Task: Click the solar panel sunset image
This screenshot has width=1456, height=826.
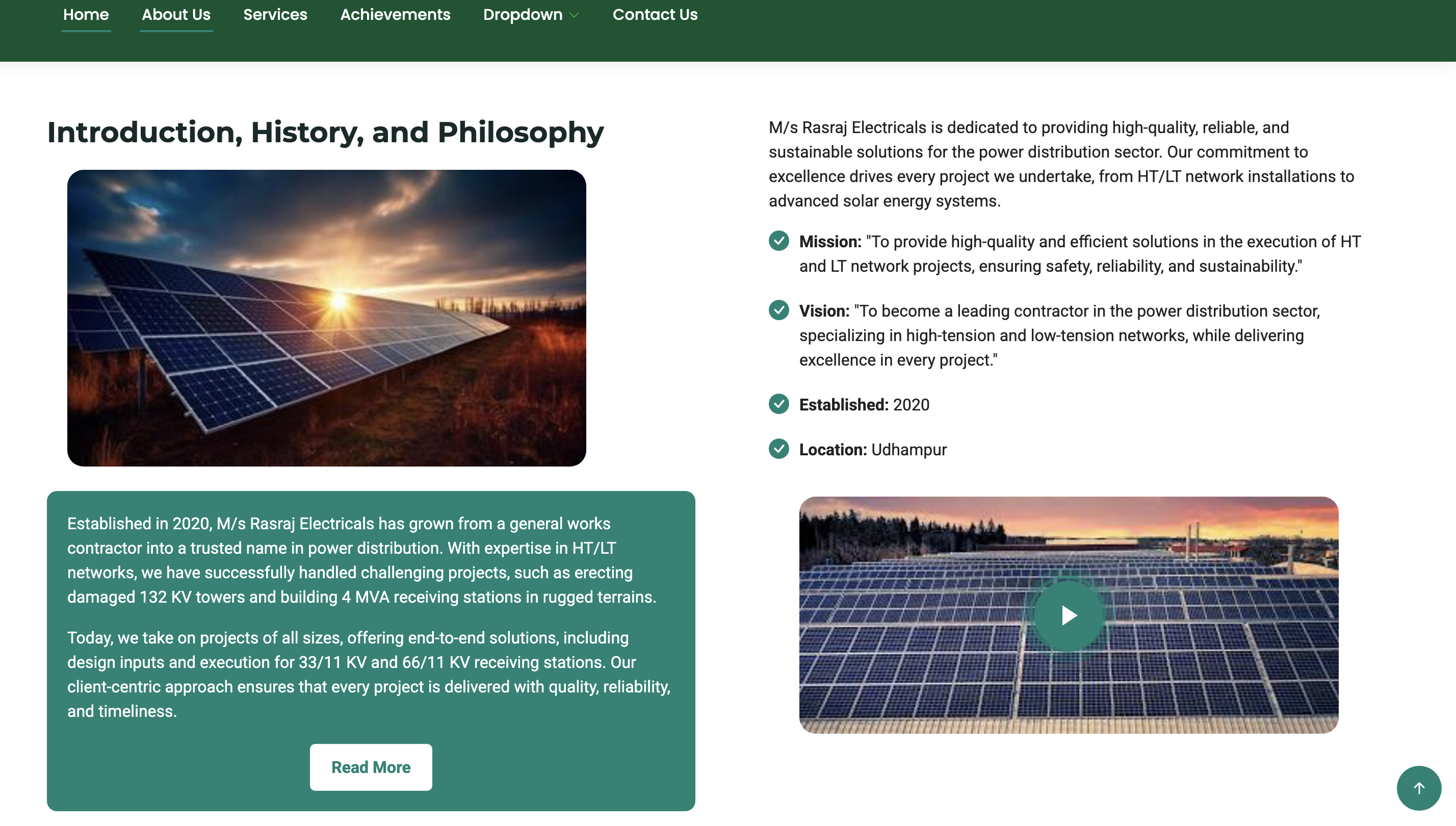Action: 326,318
